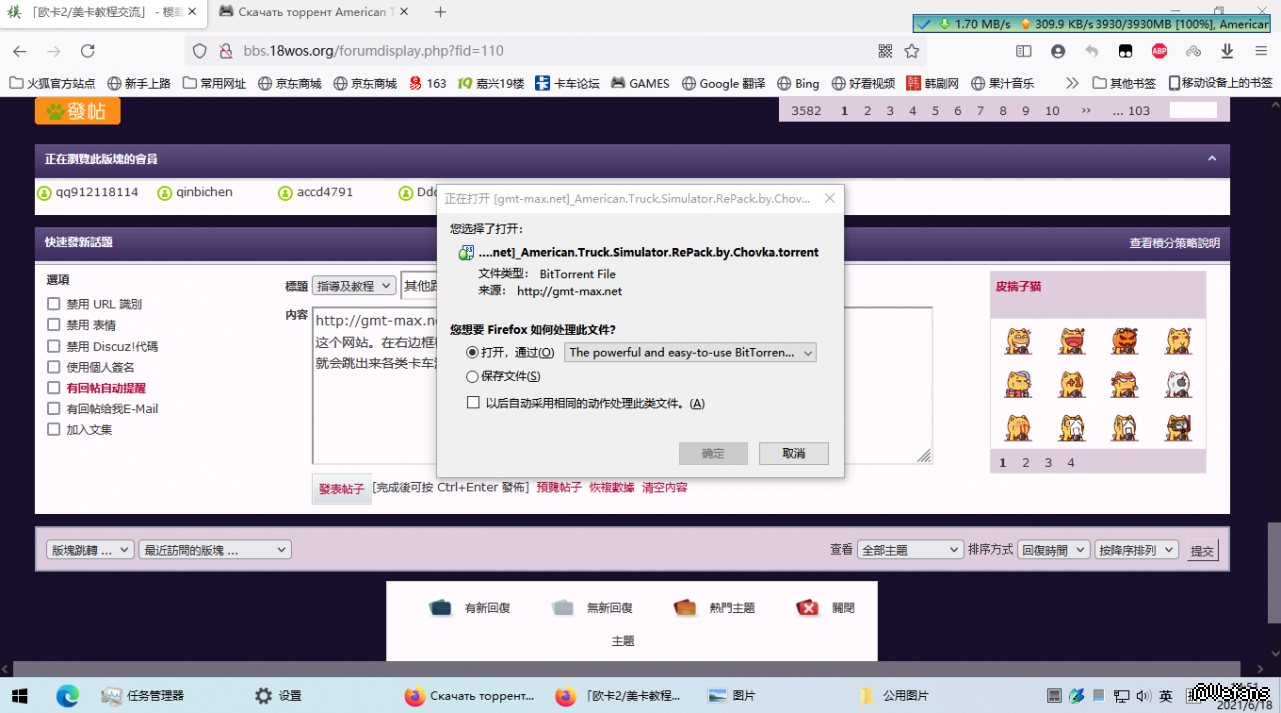Open the 指導及教程 title category dropdown
This screenshot has height=713, width=1281.
coord(354,286)
